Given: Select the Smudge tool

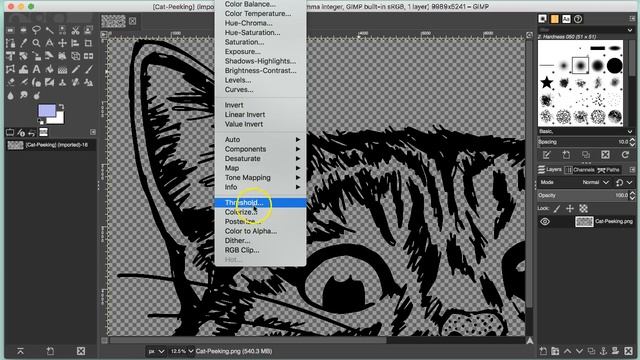Looking at the screenshot, I should pos(23,96).
